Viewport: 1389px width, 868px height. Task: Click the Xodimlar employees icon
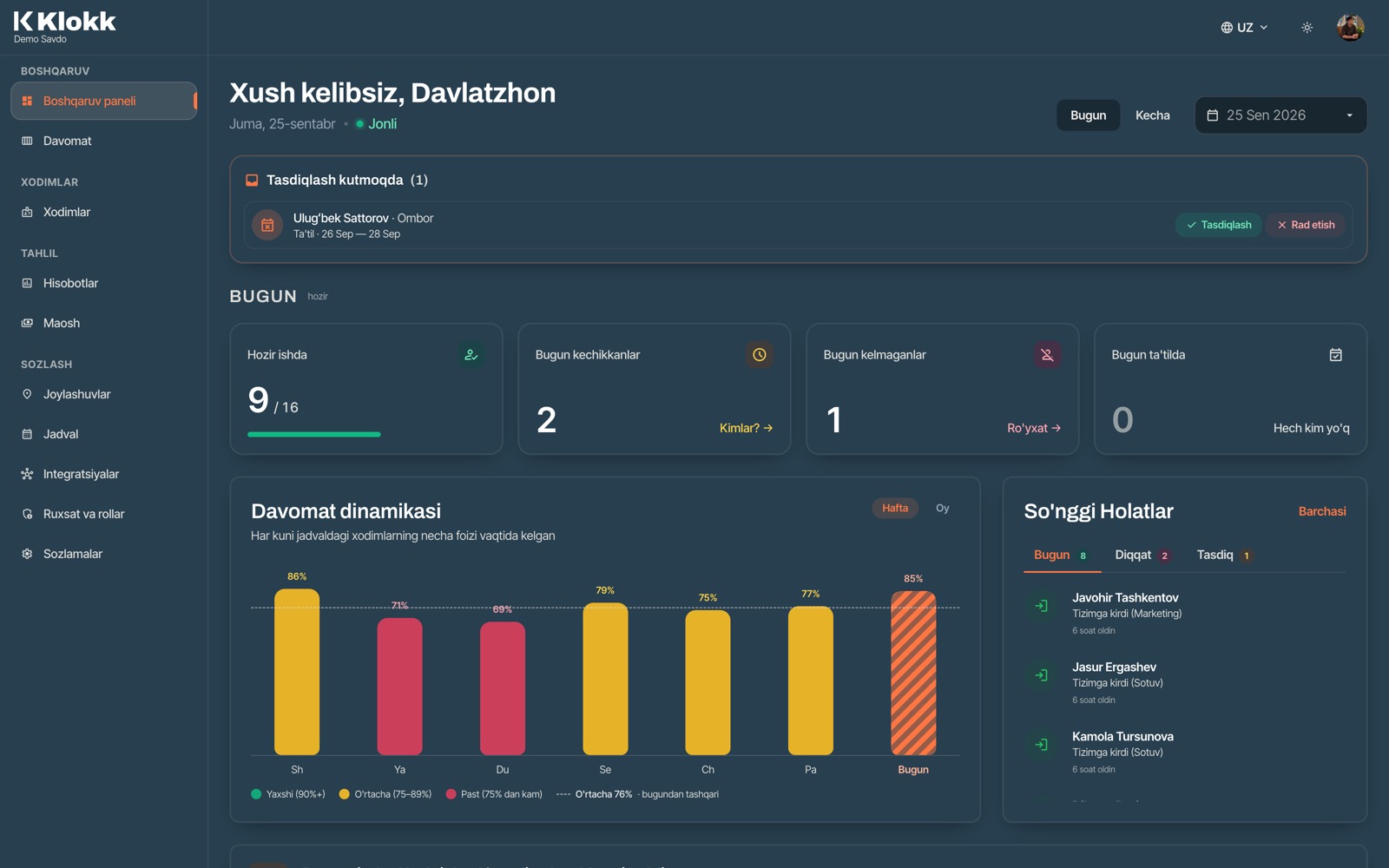[x=27, y=212]
